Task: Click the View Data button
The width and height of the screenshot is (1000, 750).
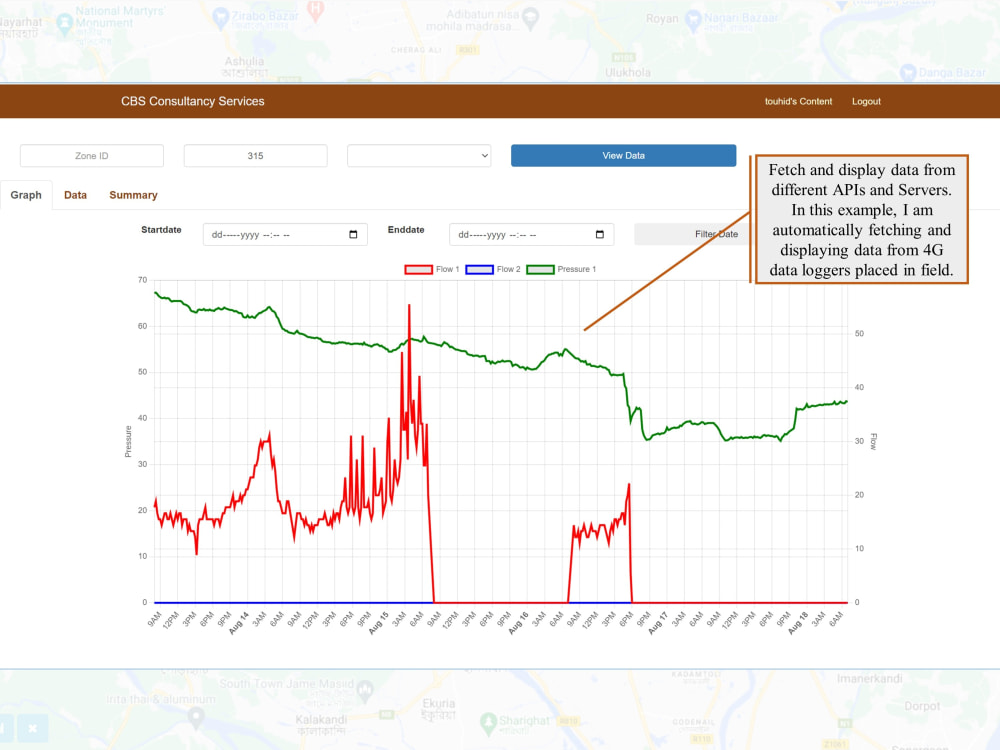Action: 624,156
